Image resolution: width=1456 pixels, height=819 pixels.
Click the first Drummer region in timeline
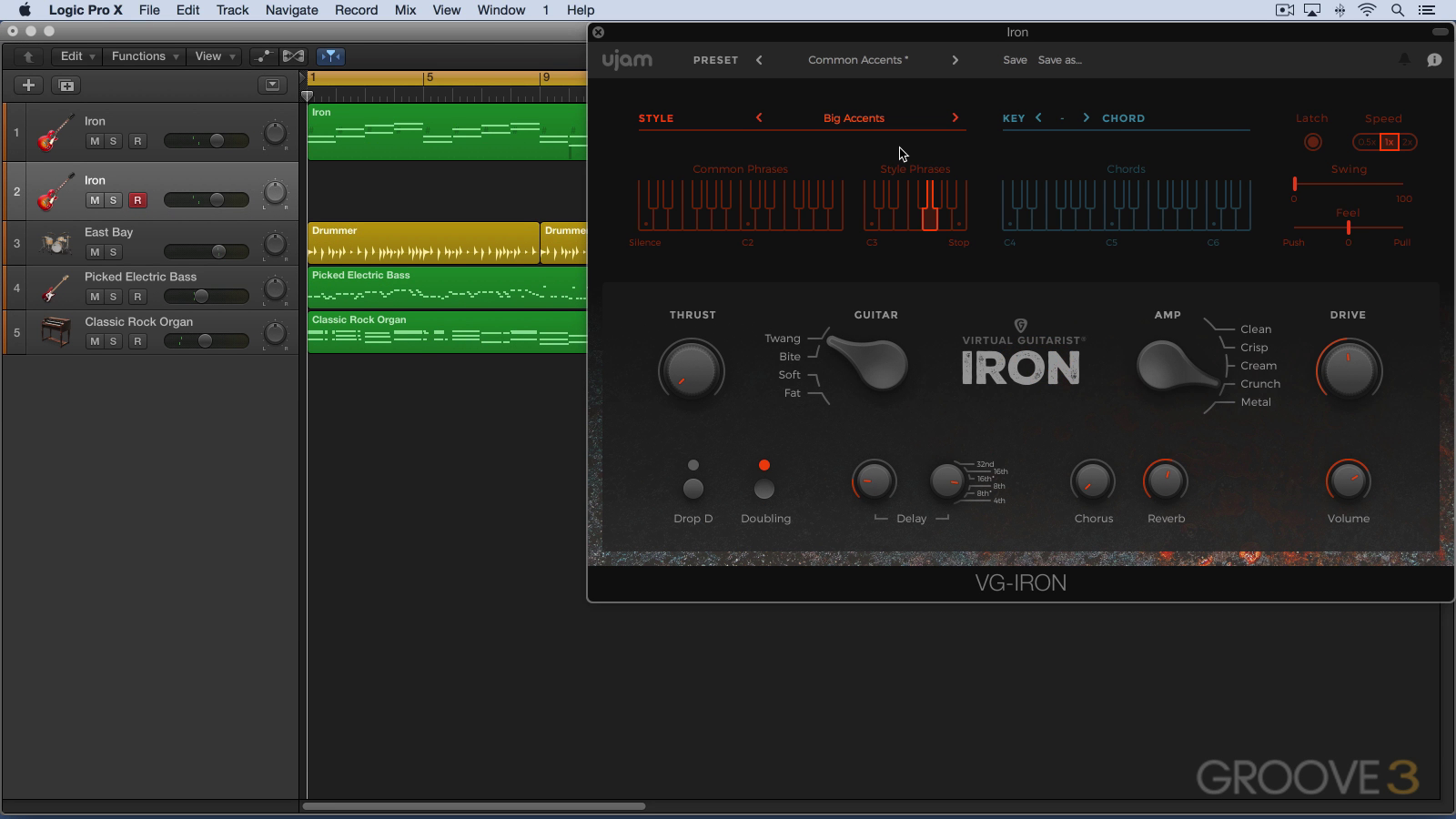pyautogui.click(x=423, y=244)
